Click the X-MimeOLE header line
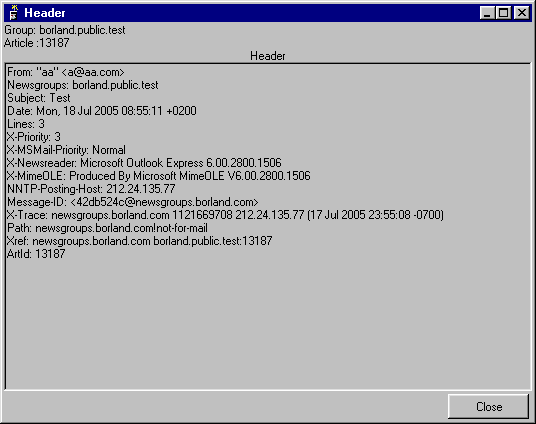This screenshot has width=536, height=424. pyautogui.click(x=159, y=176)
